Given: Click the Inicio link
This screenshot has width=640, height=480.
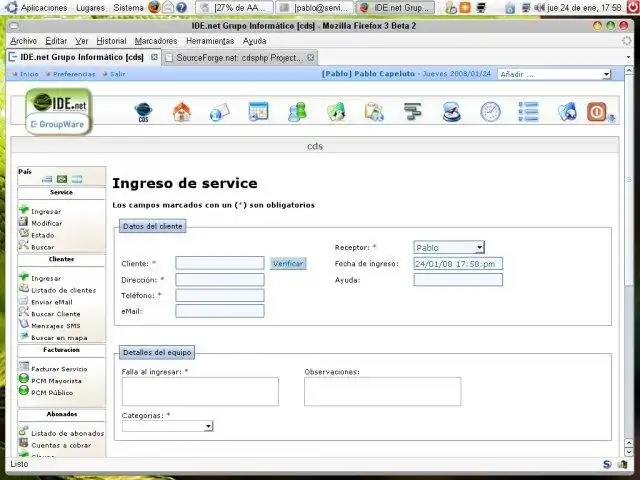Looking at the screenshot, I should (29, 74).
